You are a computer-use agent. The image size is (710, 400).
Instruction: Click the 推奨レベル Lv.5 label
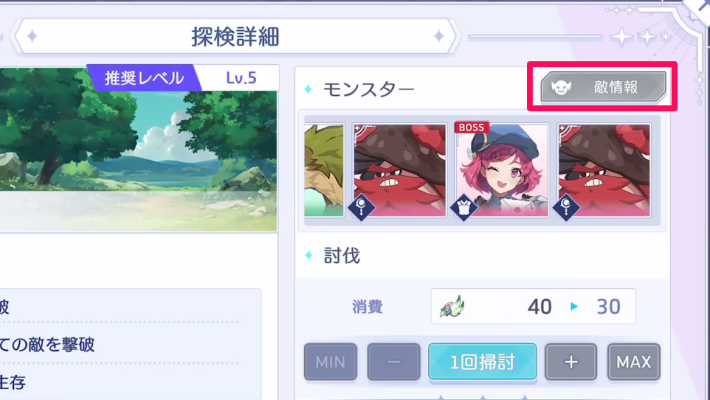pyautogui.click(x=183, y=78)
